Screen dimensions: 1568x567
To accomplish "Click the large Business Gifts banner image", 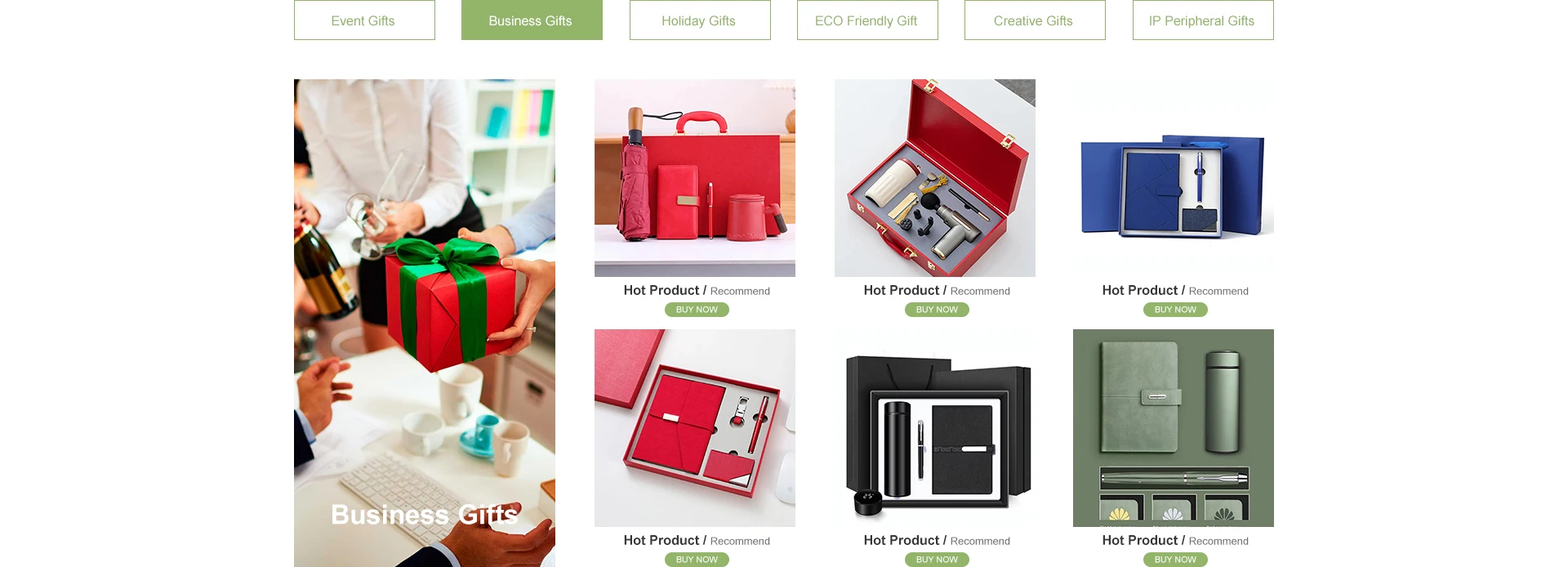I will 425,323.
